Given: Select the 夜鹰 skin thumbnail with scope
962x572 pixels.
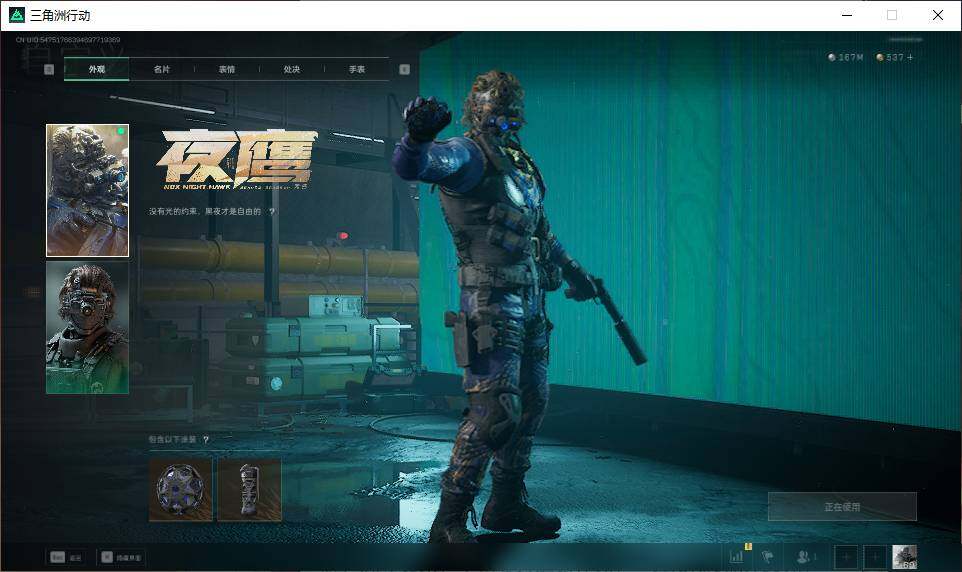Looking at the screenshot, I should point(87,190).
